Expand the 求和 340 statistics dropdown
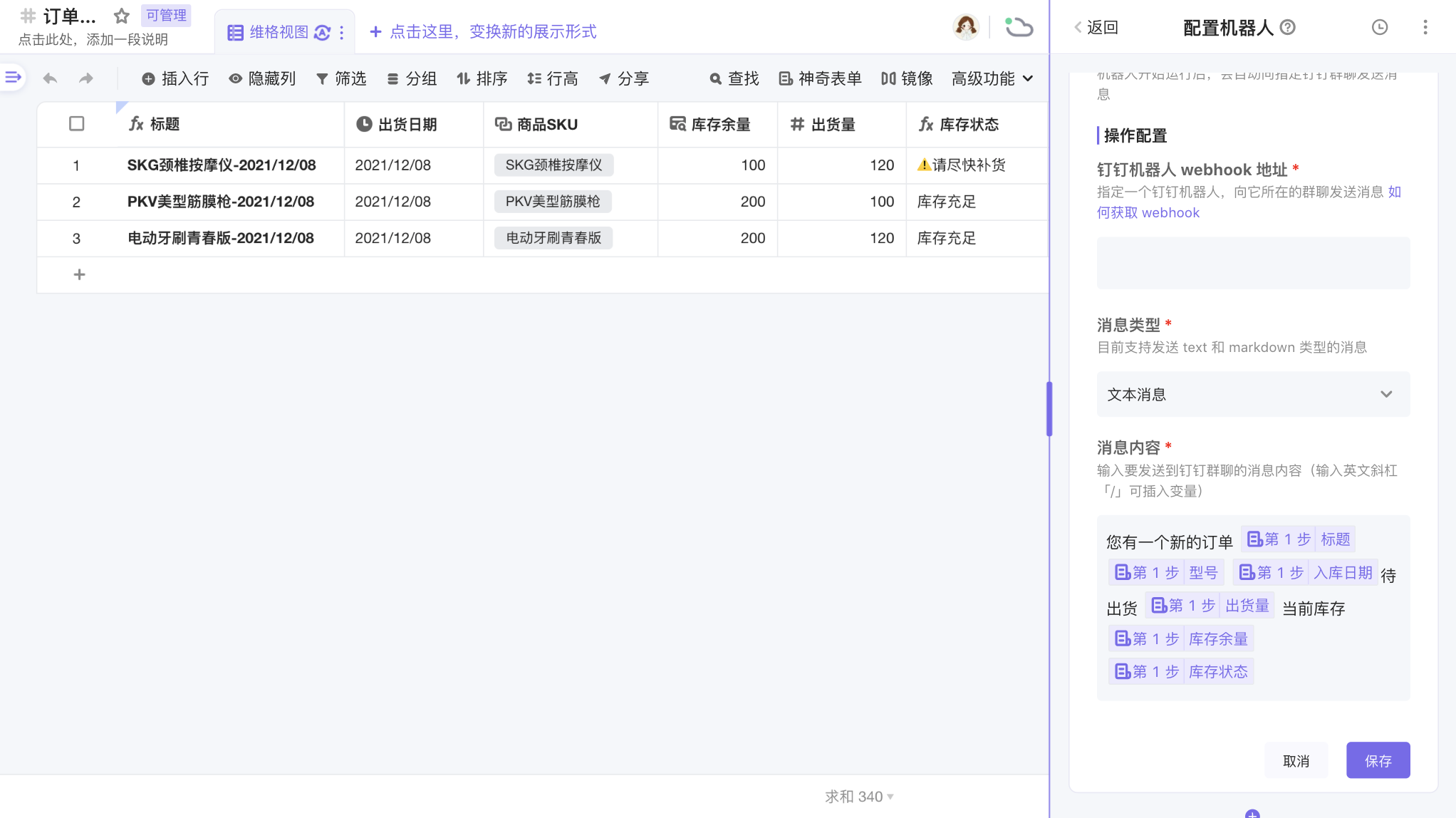The image size is (1456, 818). click(x=859, y=797)
